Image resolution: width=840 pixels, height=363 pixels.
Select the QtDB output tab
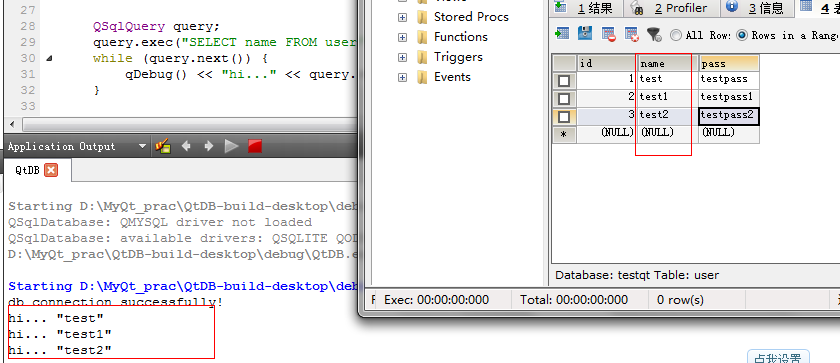(x=27, y=170)
